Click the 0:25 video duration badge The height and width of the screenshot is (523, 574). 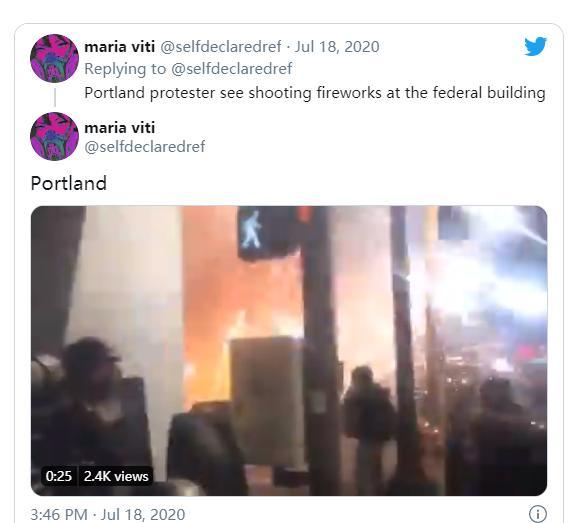point(59,476)
